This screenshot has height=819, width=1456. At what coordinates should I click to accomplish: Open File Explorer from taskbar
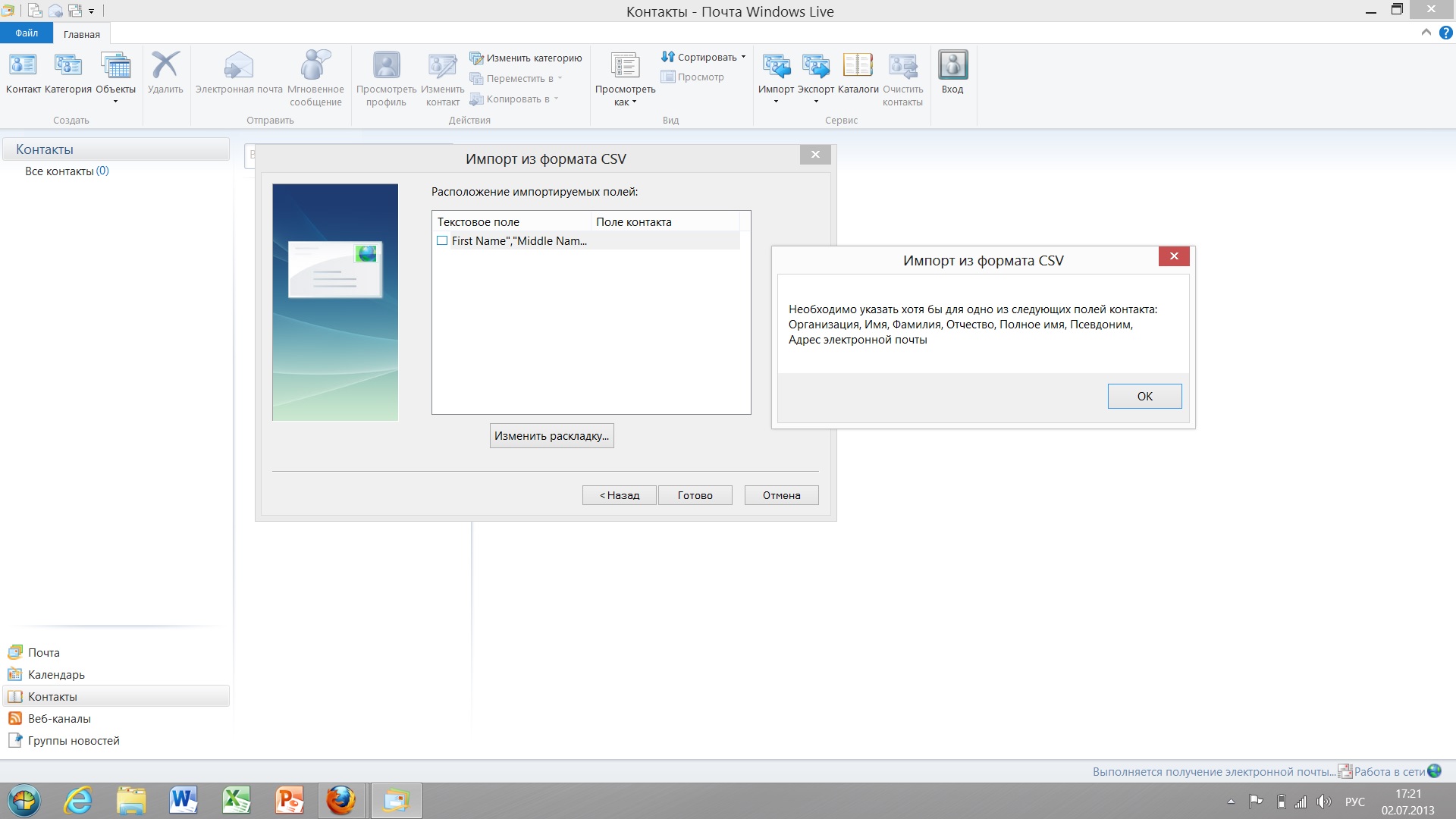[x=131, y=801]
